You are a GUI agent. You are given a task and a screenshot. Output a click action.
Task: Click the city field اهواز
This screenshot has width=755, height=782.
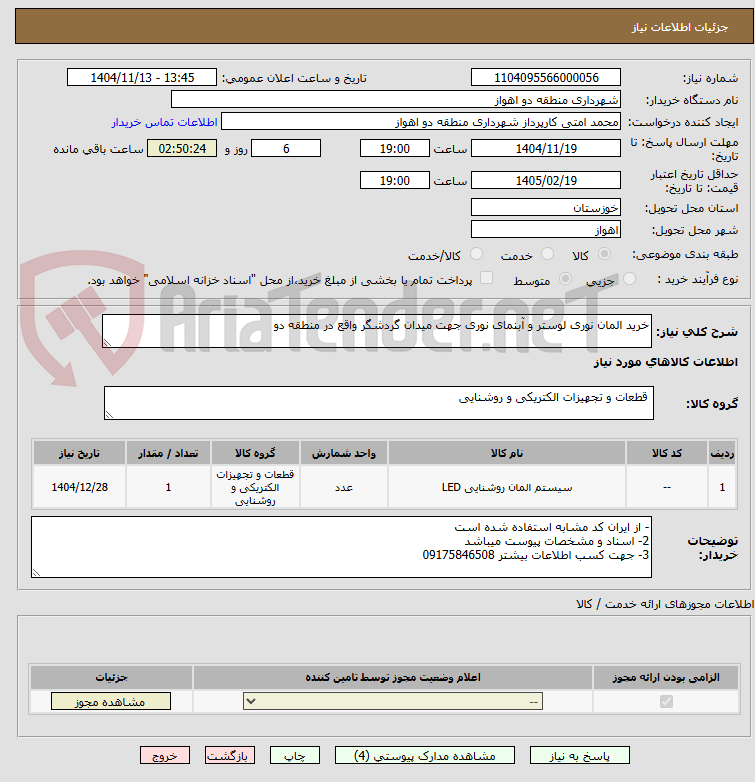pyautogui.click(x=546, y=229)
